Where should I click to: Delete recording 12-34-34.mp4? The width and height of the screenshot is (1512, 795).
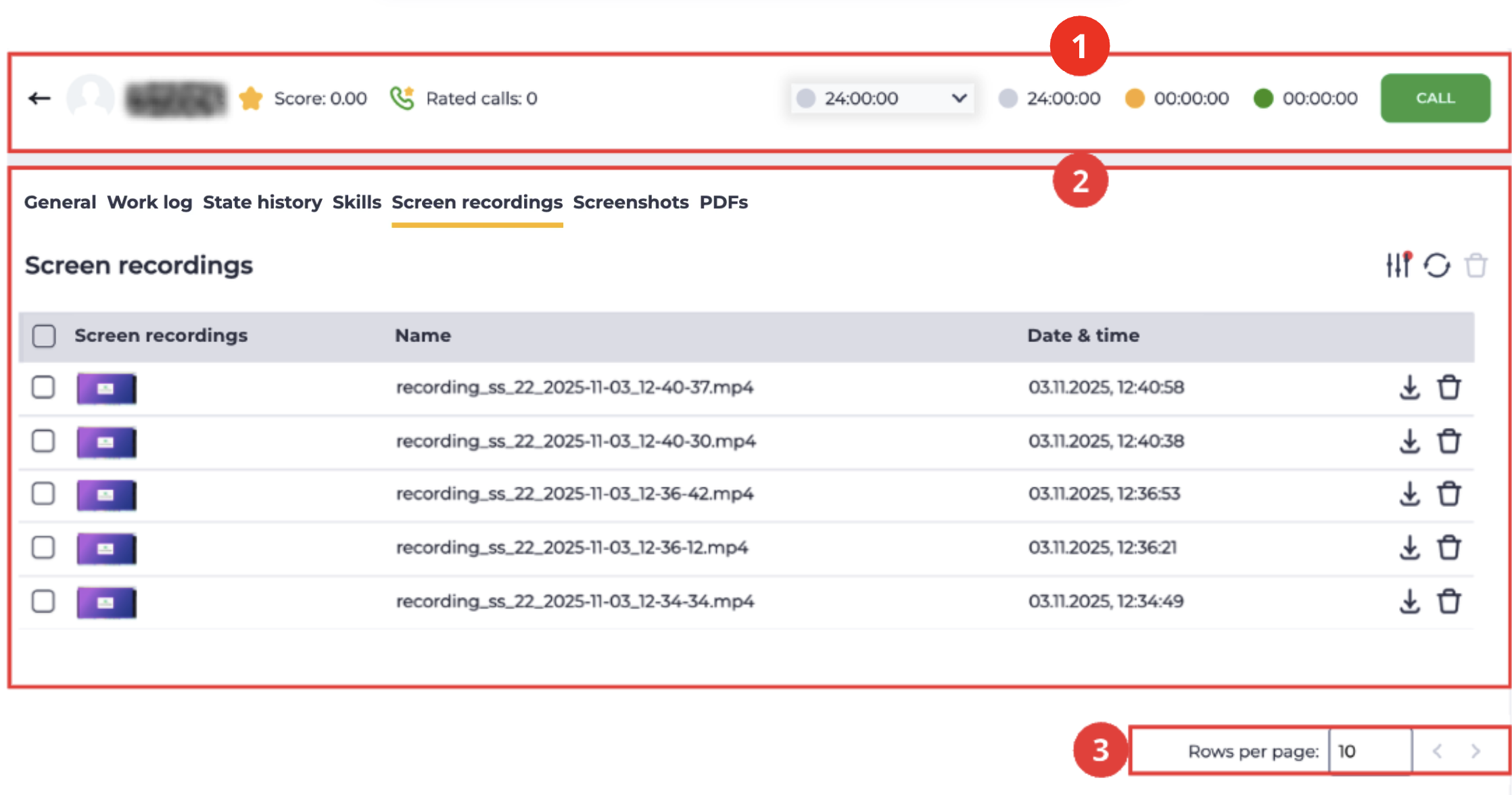(x=1448, y=601)
